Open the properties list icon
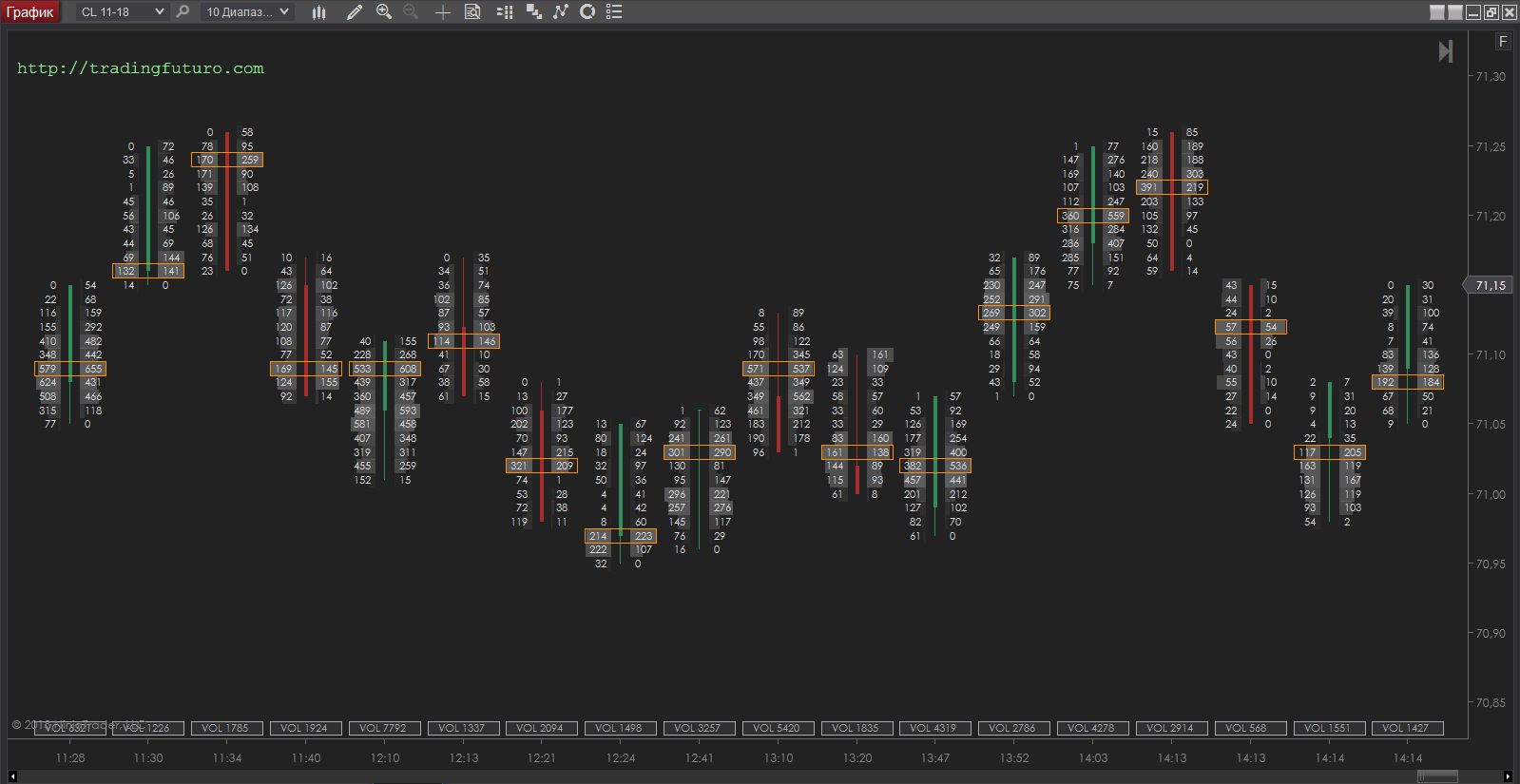 (614, 12)
